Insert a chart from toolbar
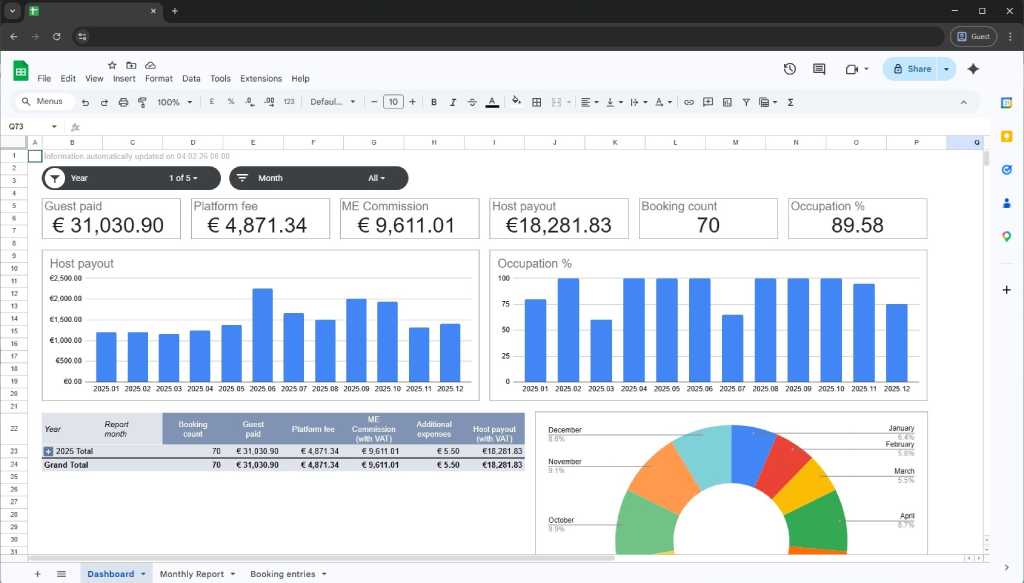Viewport: 1024px width, 583px height. 727,102
